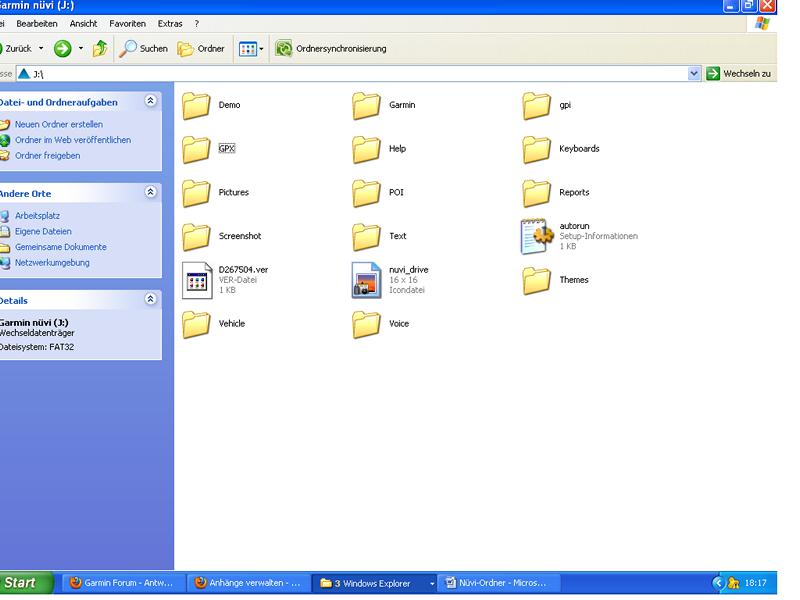Open the Extras menu
The height and width of the screenshot is (600, 800).
click(170, 24)
